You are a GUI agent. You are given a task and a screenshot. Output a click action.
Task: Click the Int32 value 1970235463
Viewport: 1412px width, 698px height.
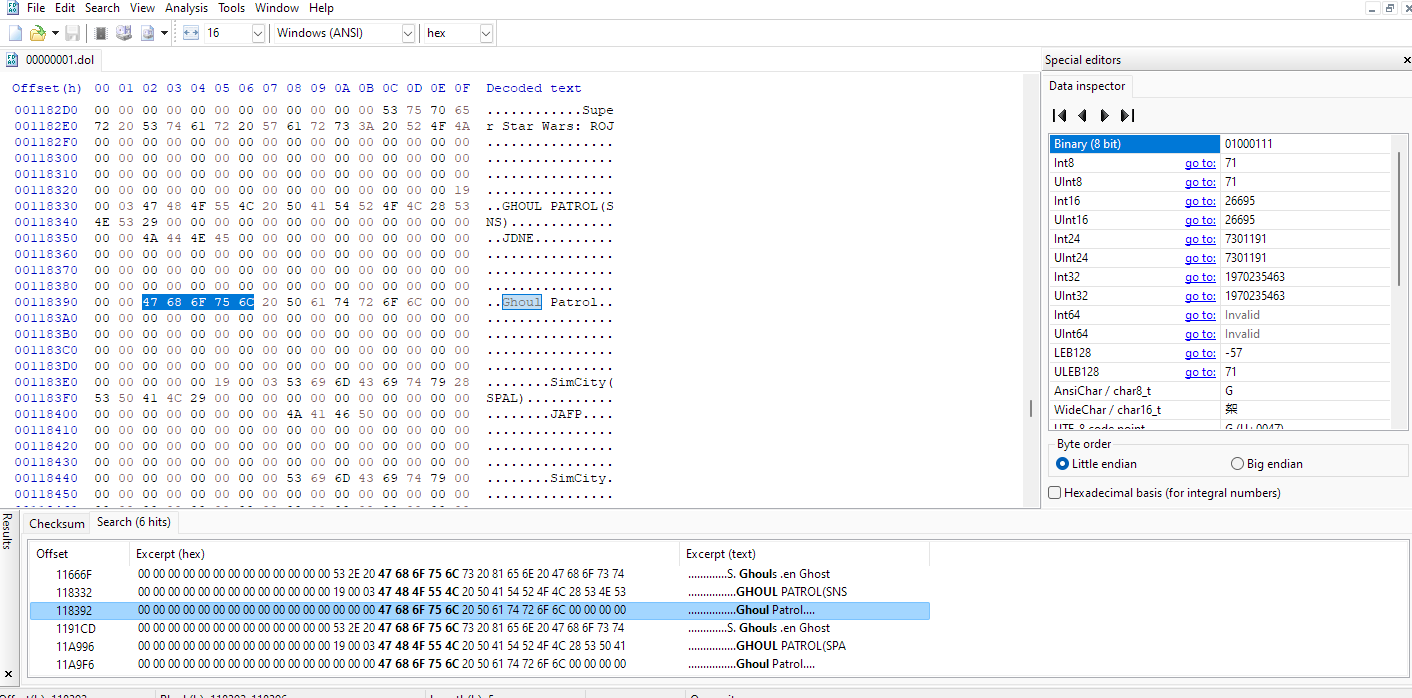point(1254,277)
